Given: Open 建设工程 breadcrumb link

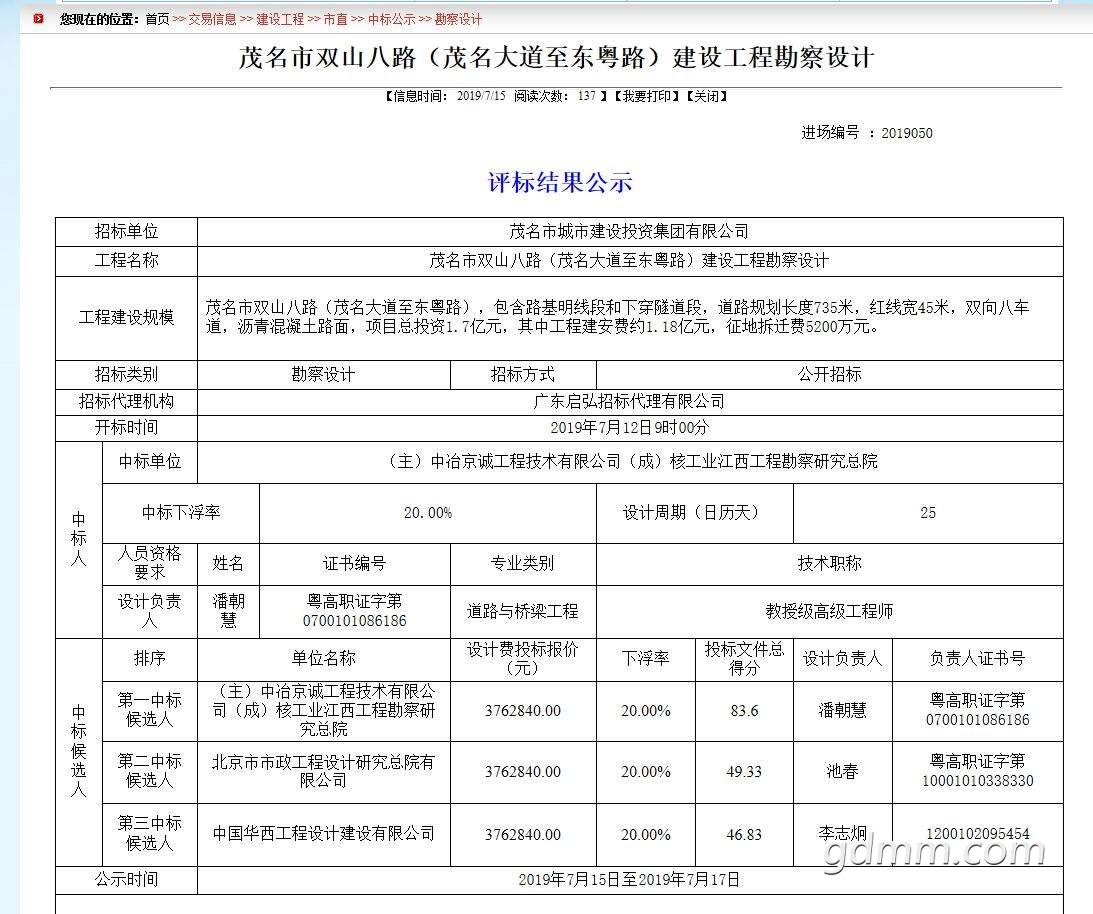Looking at the screenshot, I should point(280,20).
